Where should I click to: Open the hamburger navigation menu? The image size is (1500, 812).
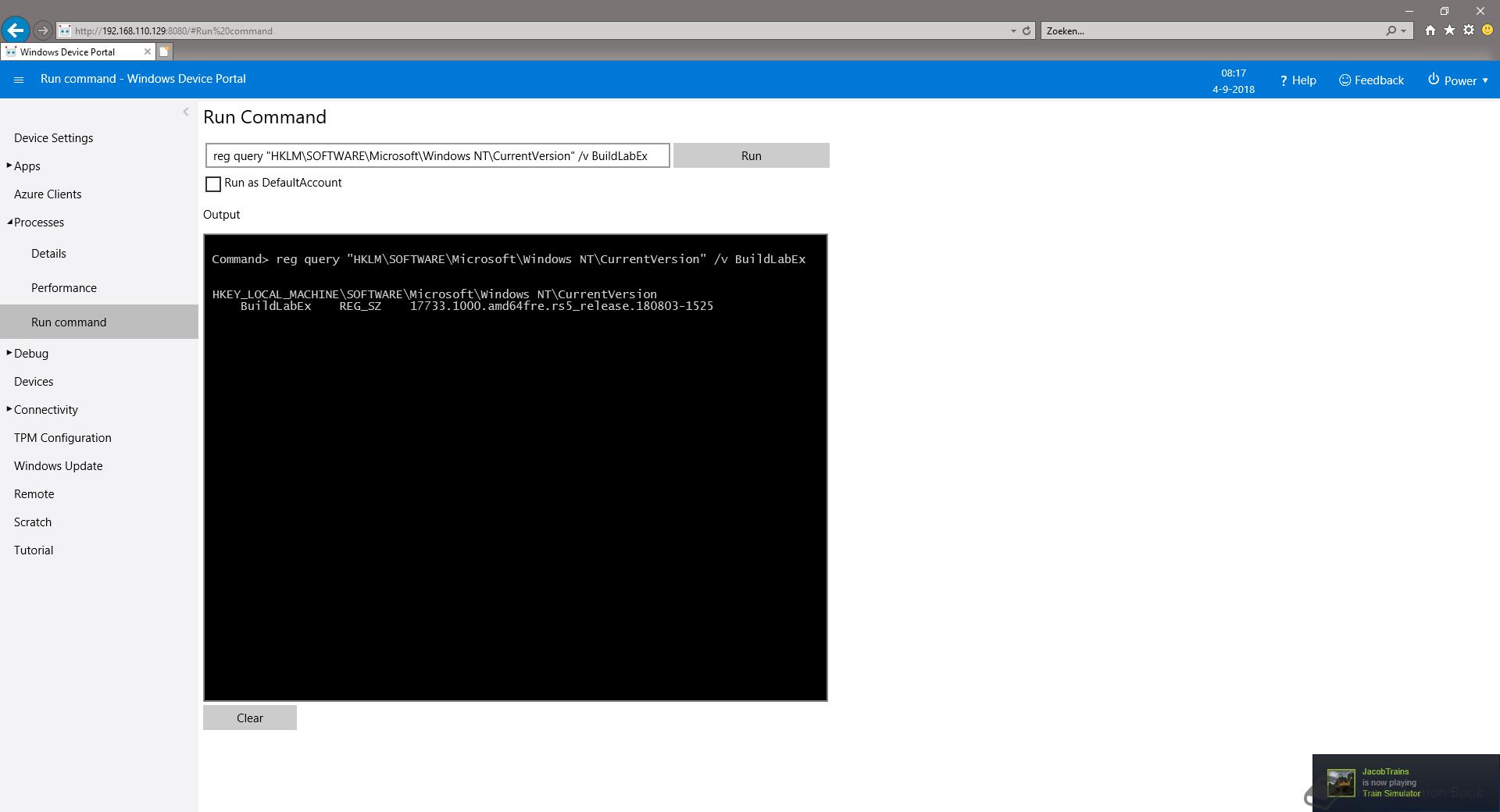pyautogui.click(x=19, y=80)
